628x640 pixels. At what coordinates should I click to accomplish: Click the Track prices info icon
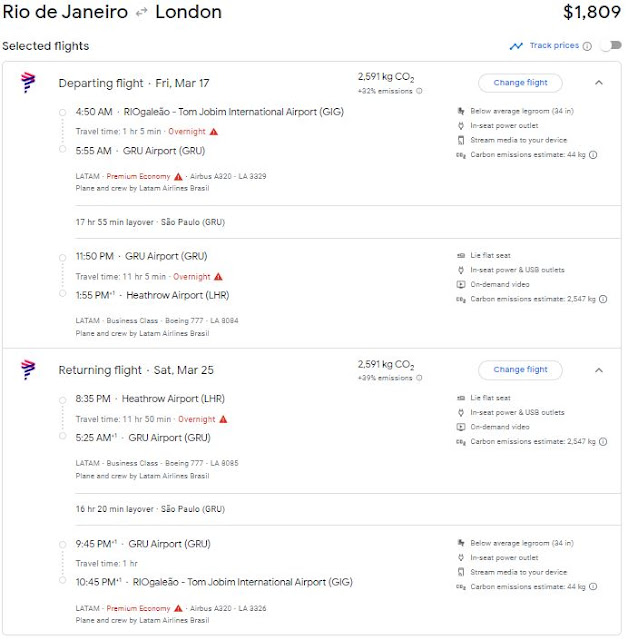pyautogui.click(x=587, y=46)
